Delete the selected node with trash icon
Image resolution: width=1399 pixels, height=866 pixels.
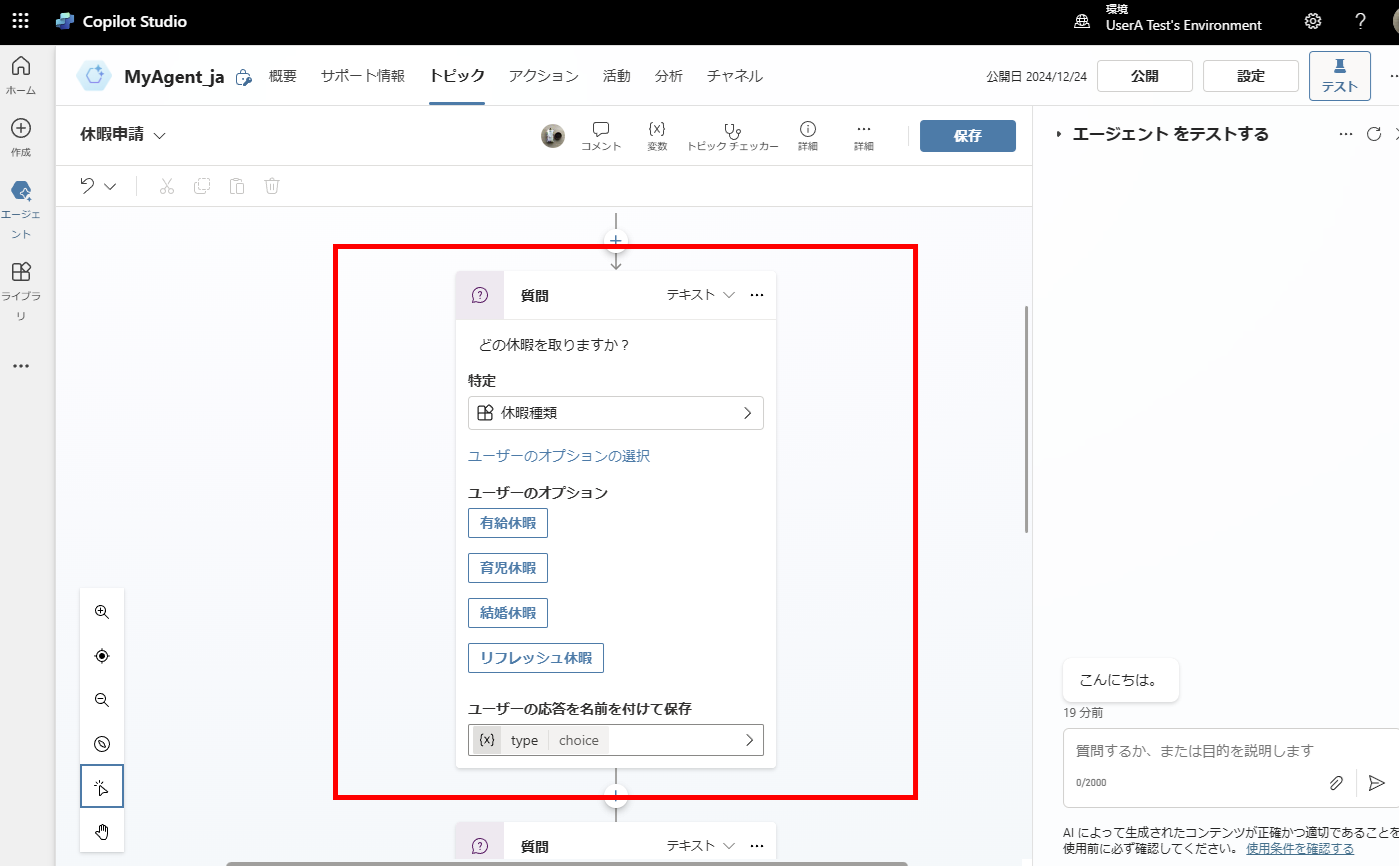coord(271,186)
